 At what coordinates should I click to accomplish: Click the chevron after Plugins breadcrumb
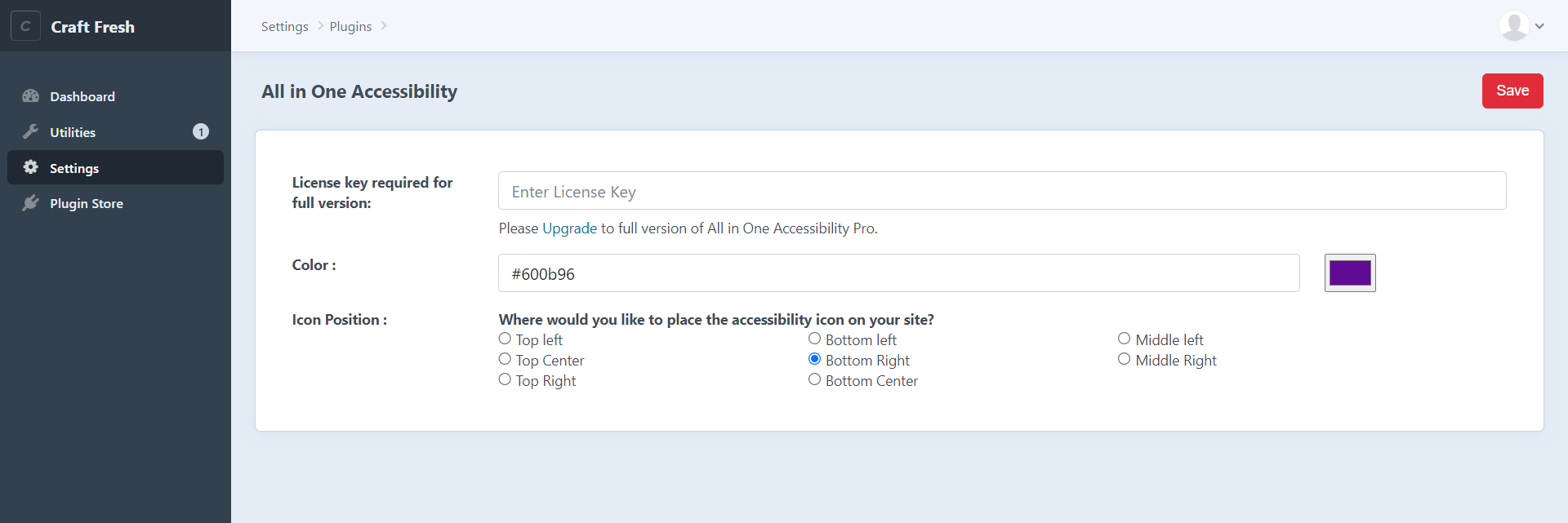point(384,26)
